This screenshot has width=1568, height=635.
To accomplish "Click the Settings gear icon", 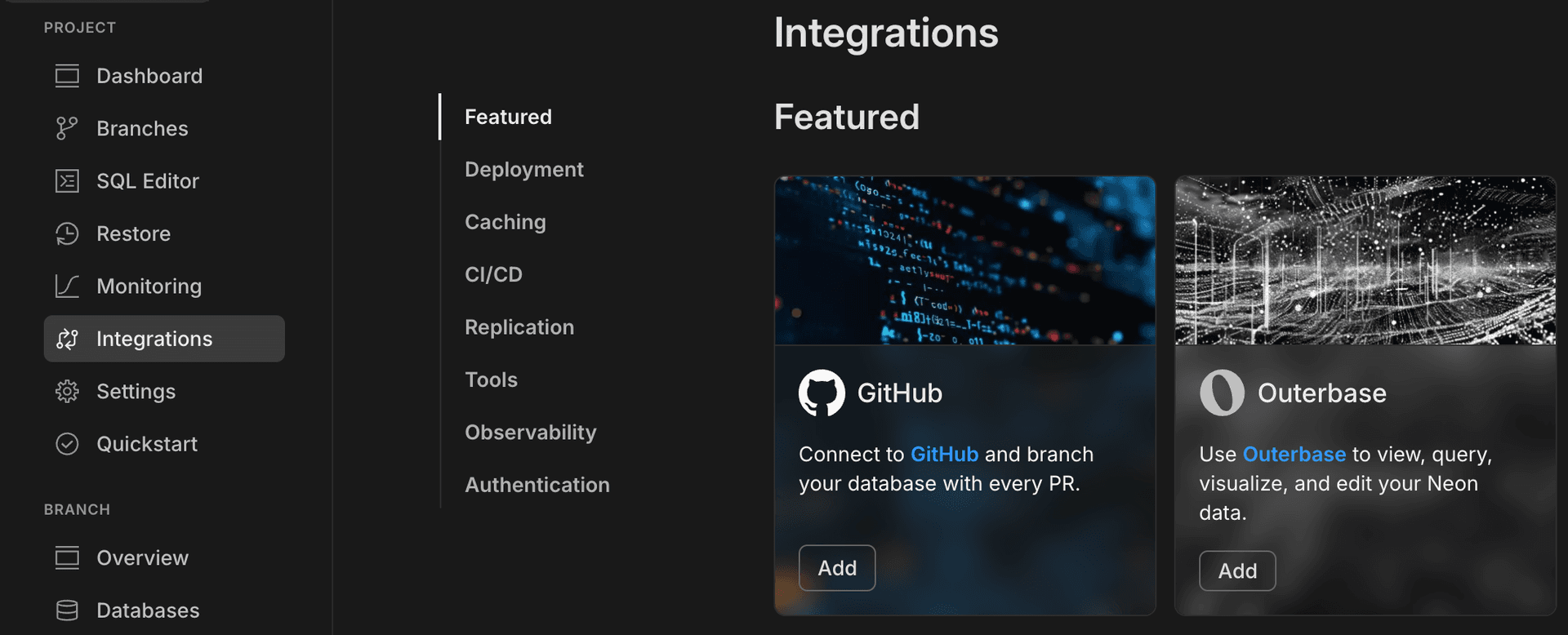I will [x=67, y=392].
